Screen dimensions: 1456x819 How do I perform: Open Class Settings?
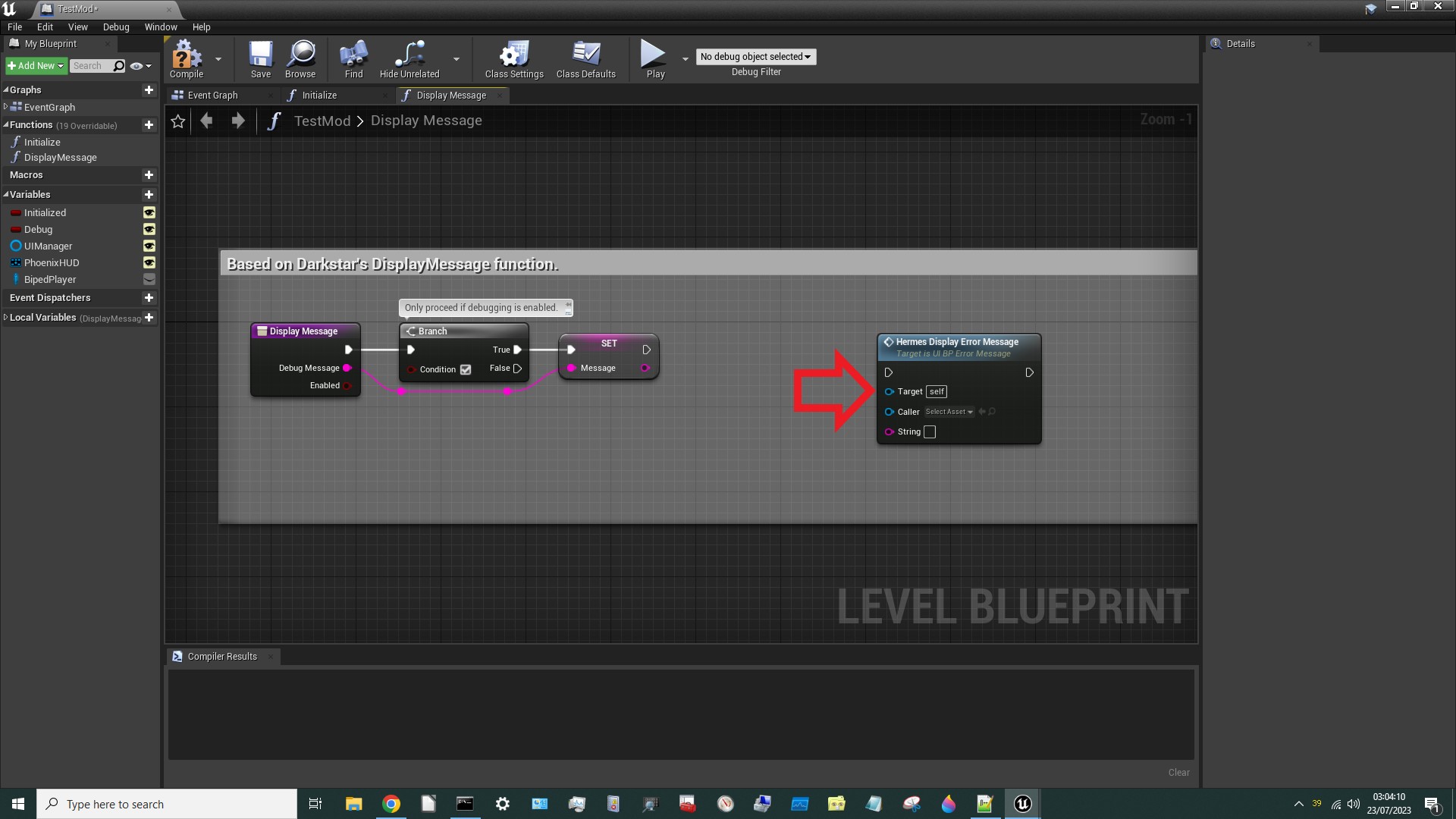514,59
